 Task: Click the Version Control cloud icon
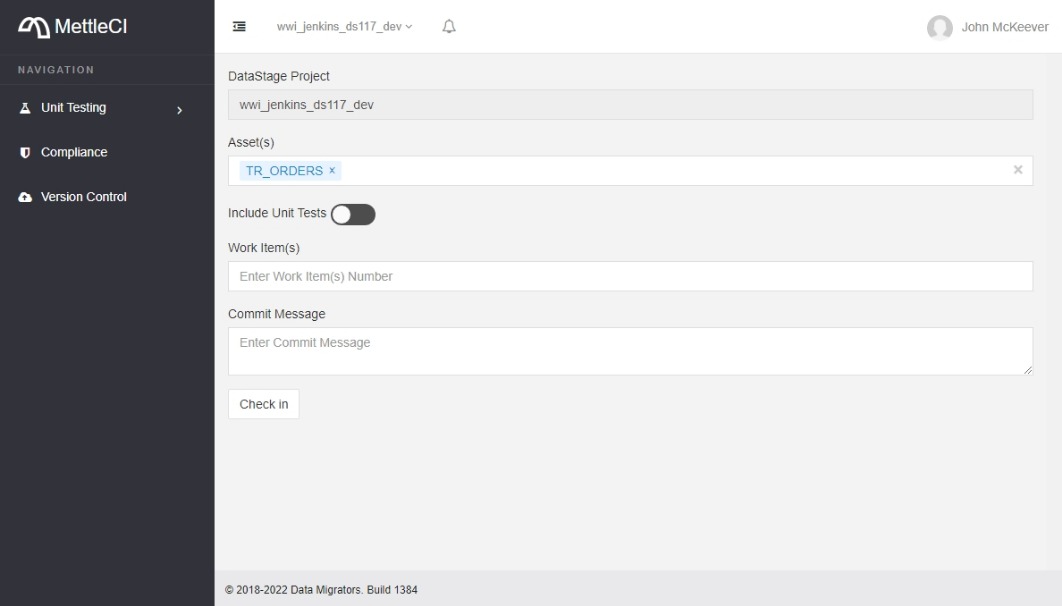24,196
